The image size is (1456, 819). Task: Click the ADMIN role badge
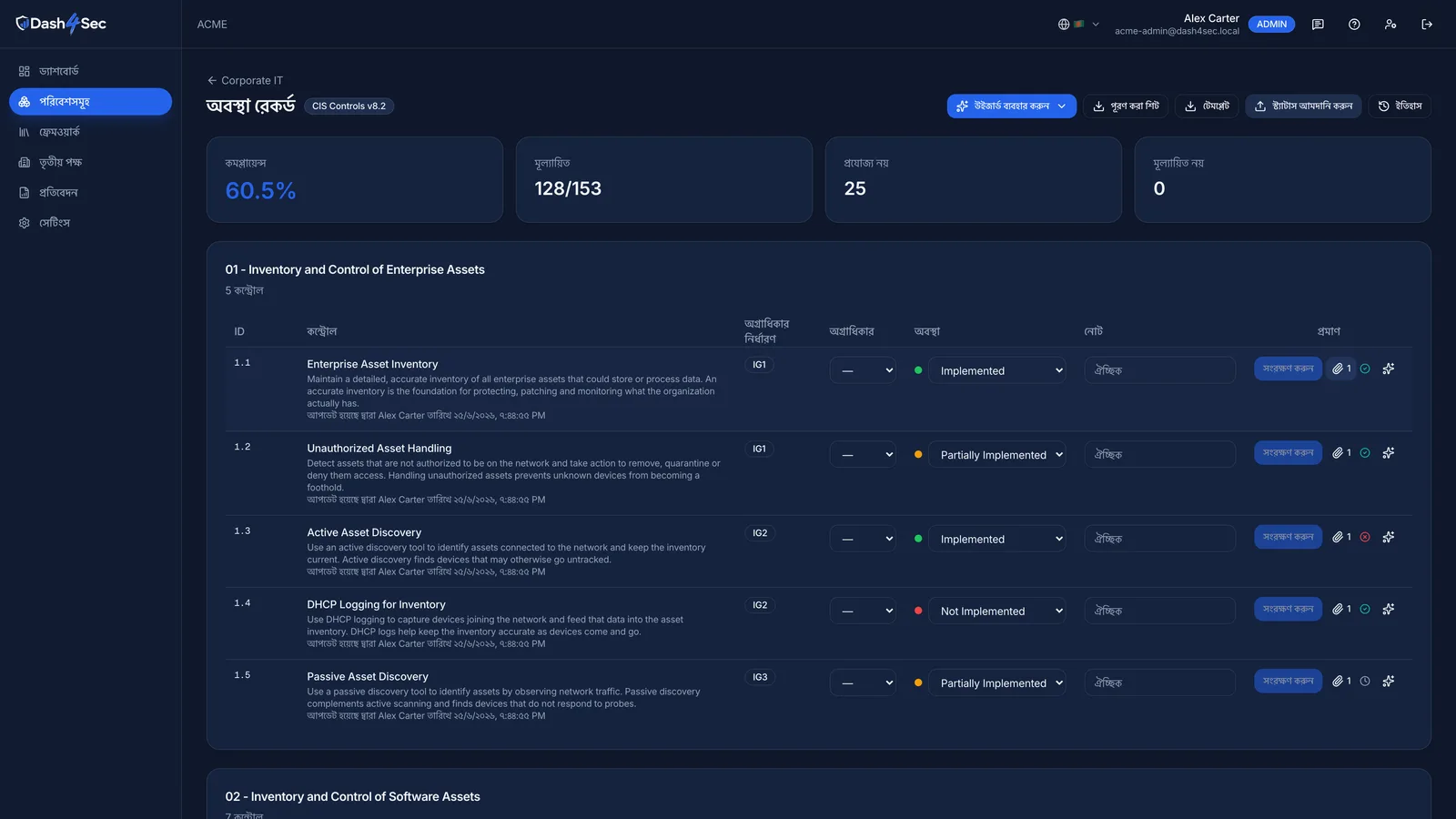point(1271,25)
